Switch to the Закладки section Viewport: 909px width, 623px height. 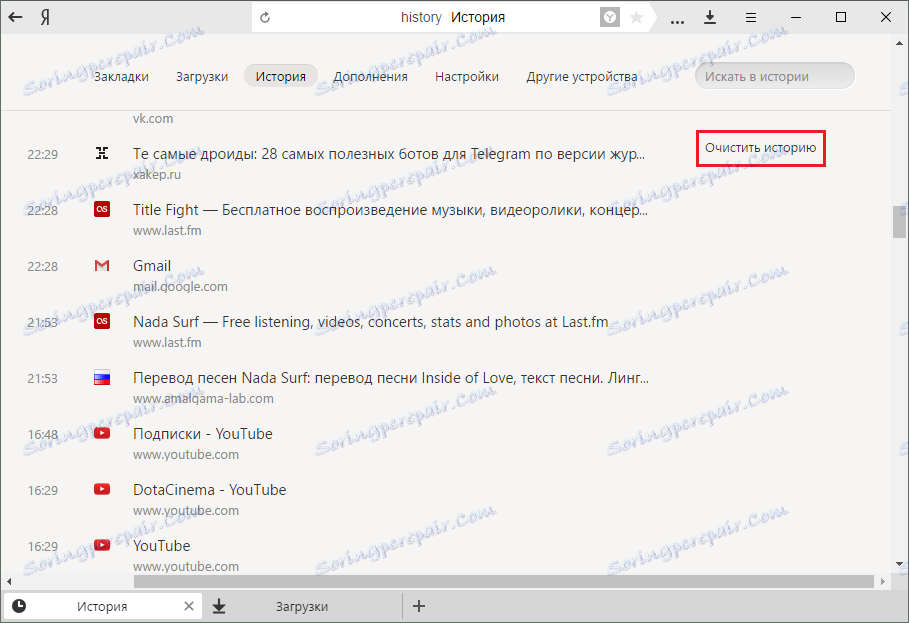pos(121,76)
